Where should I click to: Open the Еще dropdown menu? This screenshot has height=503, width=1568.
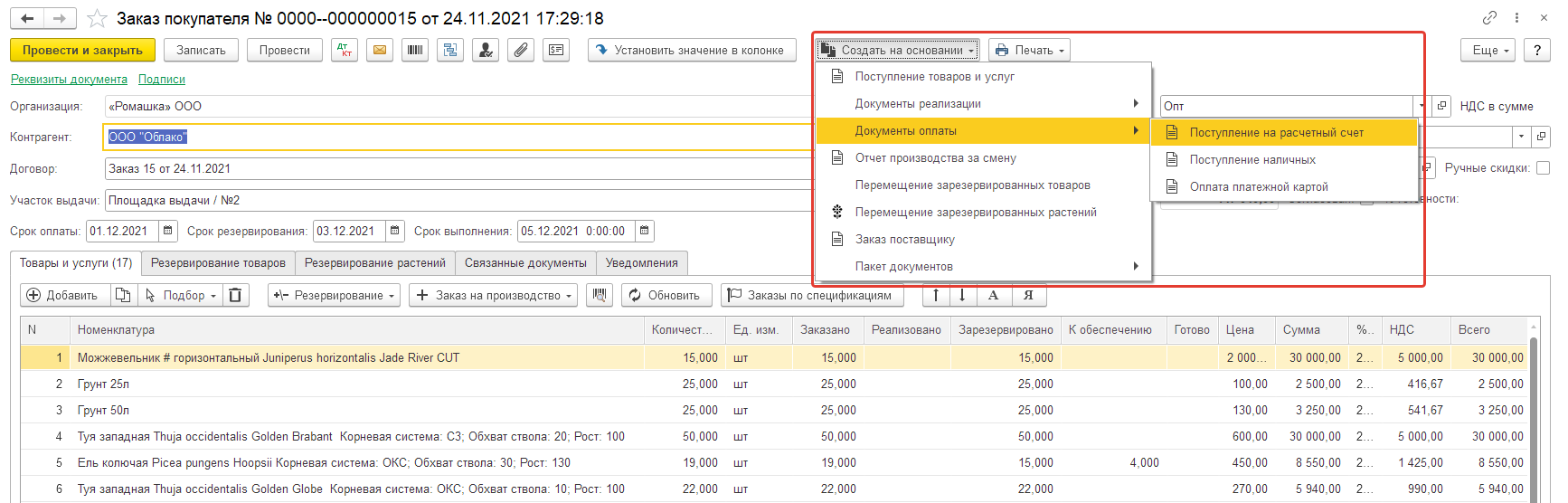[x=1488, y=51]
